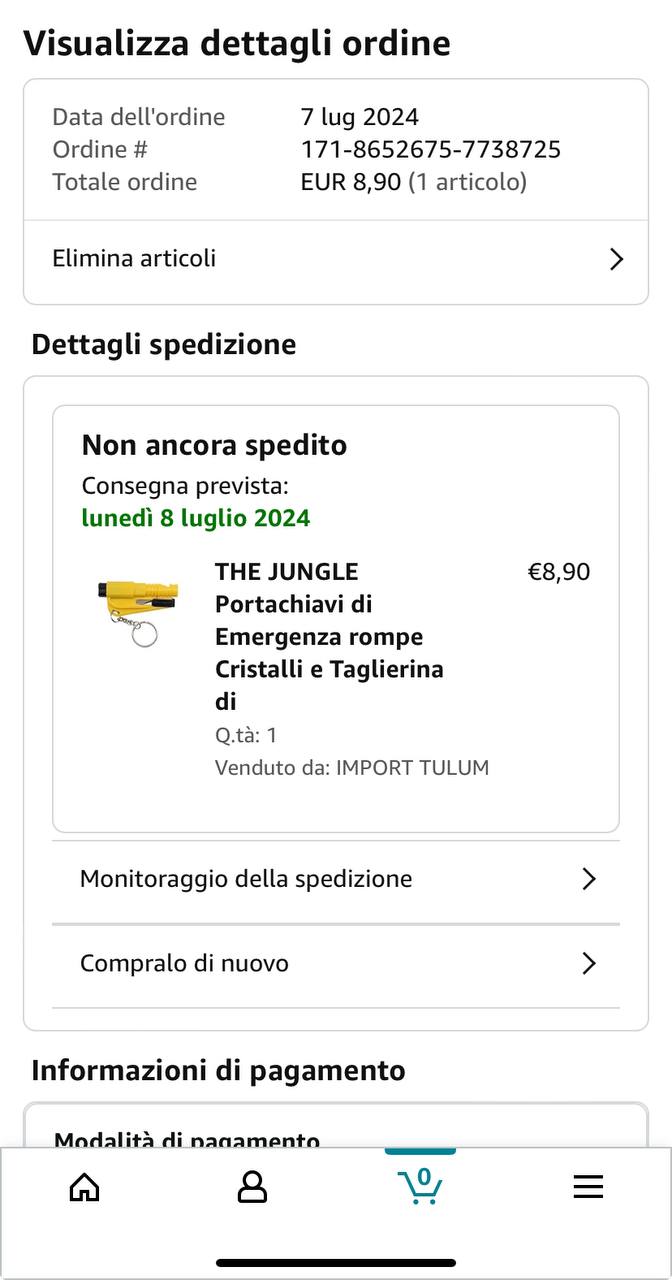
Task: Open Monitoraggio della spedizione text
Action: click(246, 879)
